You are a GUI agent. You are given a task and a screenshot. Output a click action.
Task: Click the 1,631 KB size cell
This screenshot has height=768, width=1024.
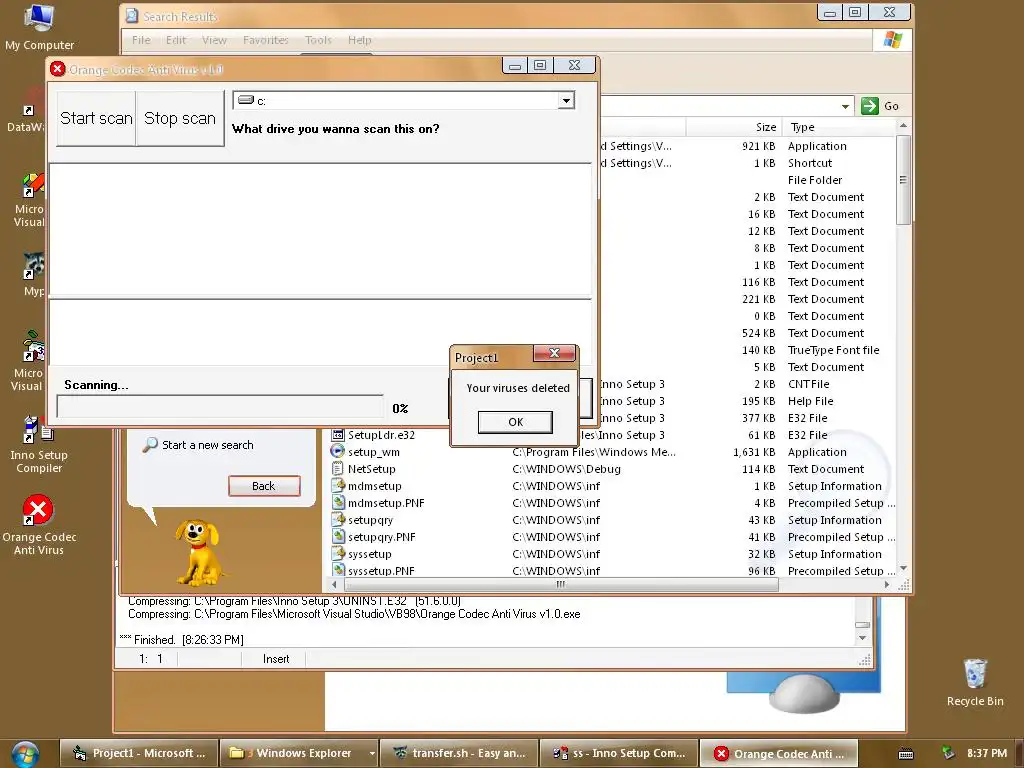(x=754, y=452)
